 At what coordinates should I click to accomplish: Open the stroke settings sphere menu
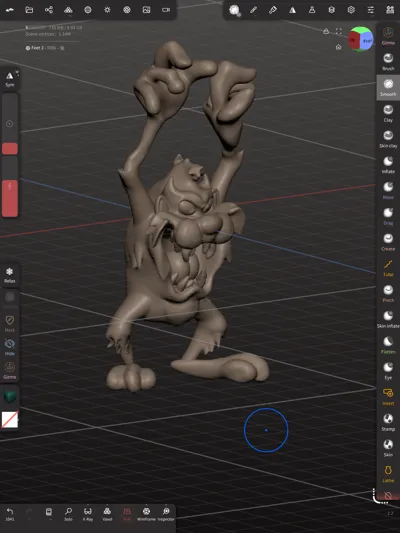(234, 10)
